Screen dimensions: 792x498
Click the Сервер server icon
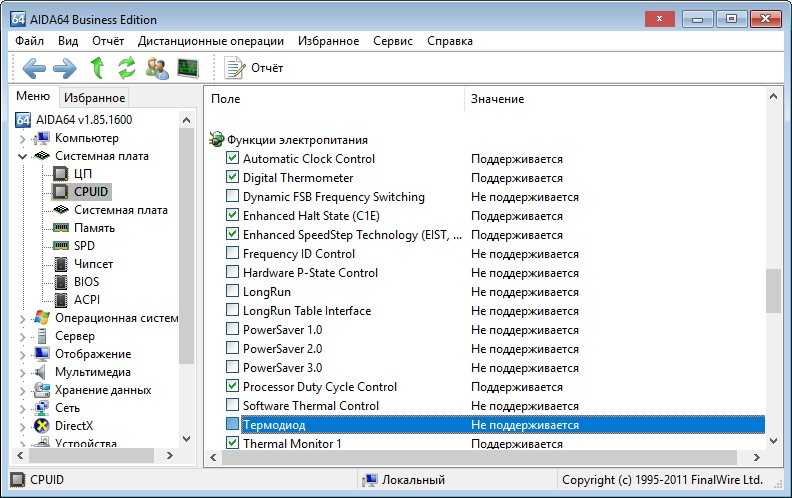point(42,336)
